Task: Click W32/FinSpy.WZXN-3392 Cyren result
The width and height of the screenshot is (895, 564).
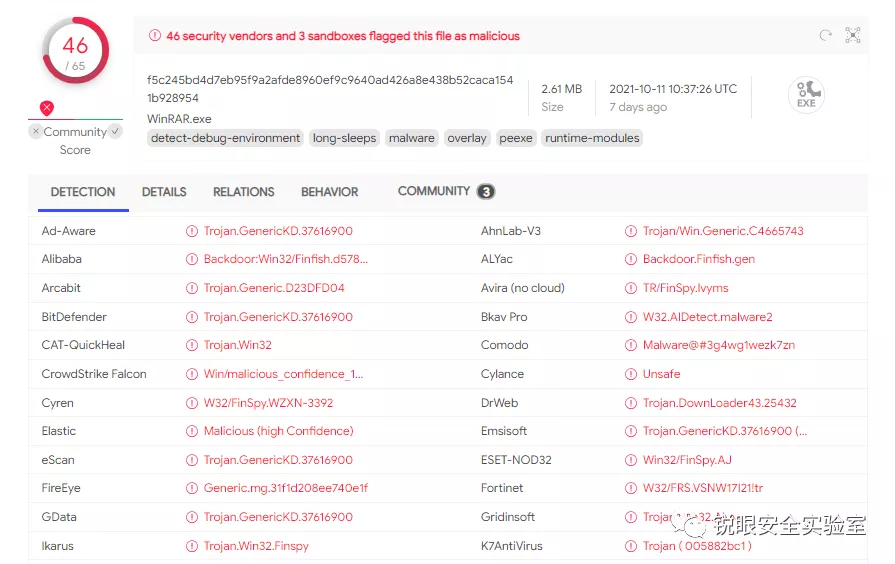Action: click(268, 403)
